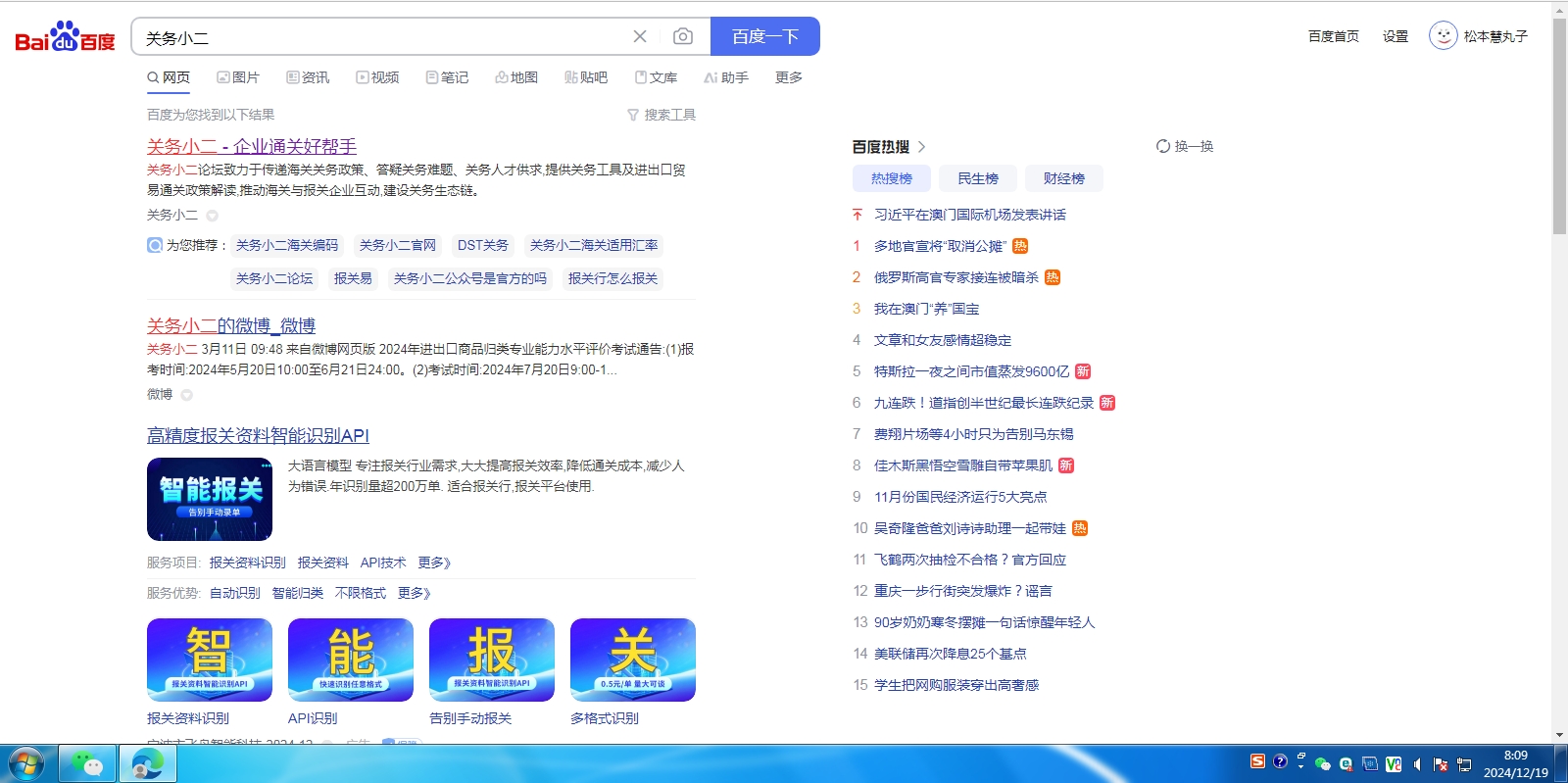Click 关务小二官网 suggestion
Image resolution: width=1568 pixels, height=783 pixels.
[x=398, y=245]
